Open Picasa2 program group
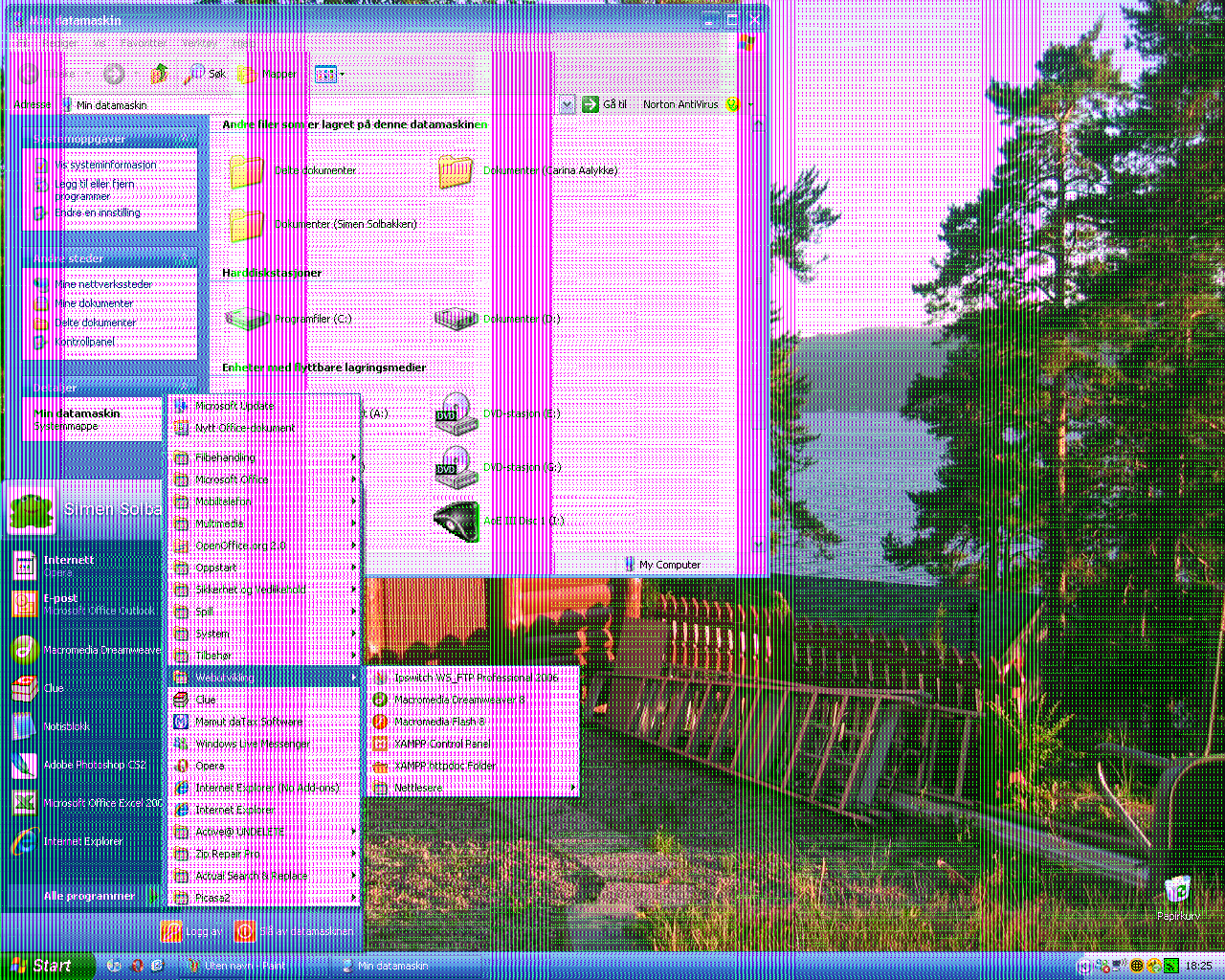Screen dimensions: 1225x980 click(x=265, y=898)
